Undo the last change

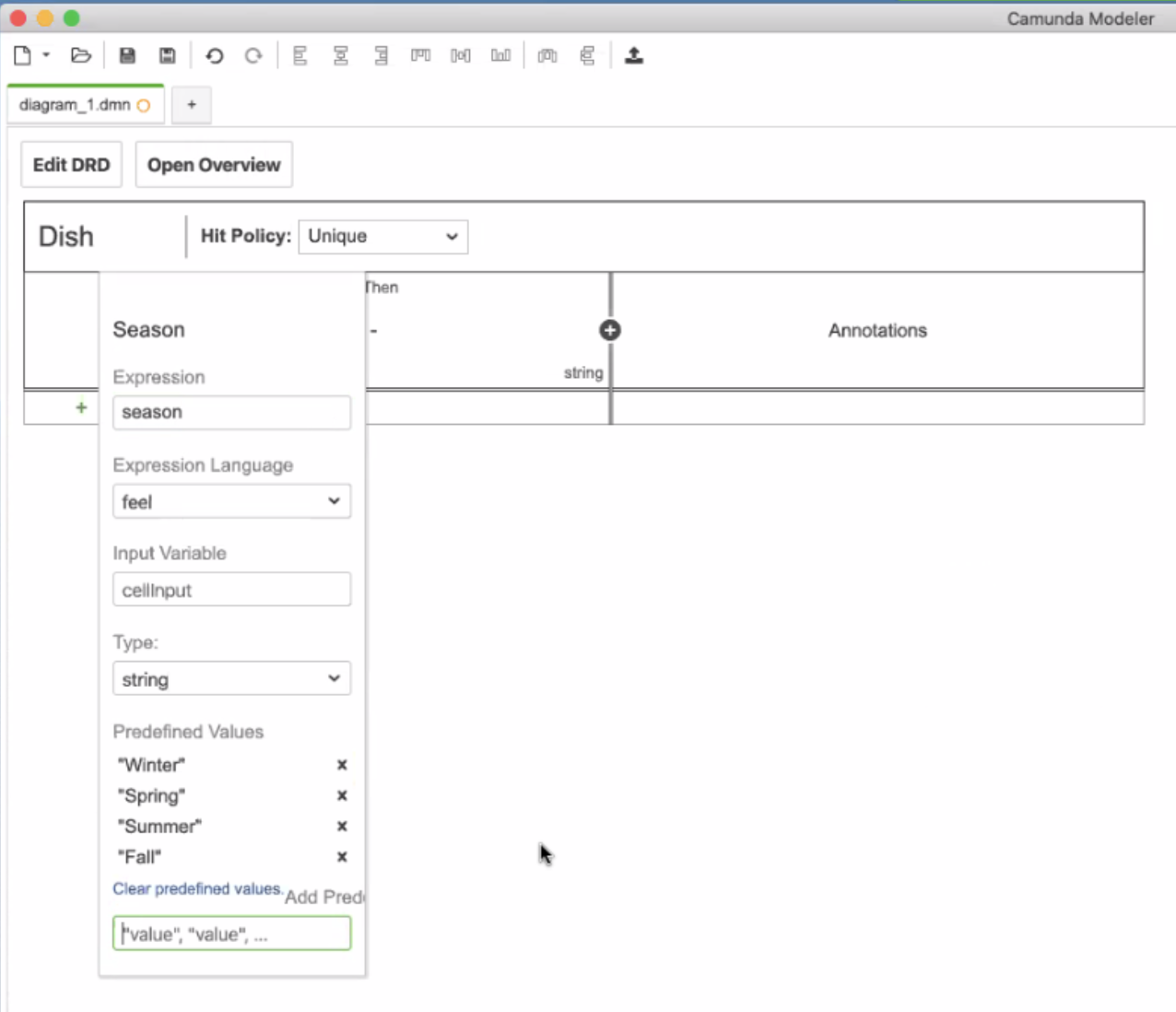214,55
